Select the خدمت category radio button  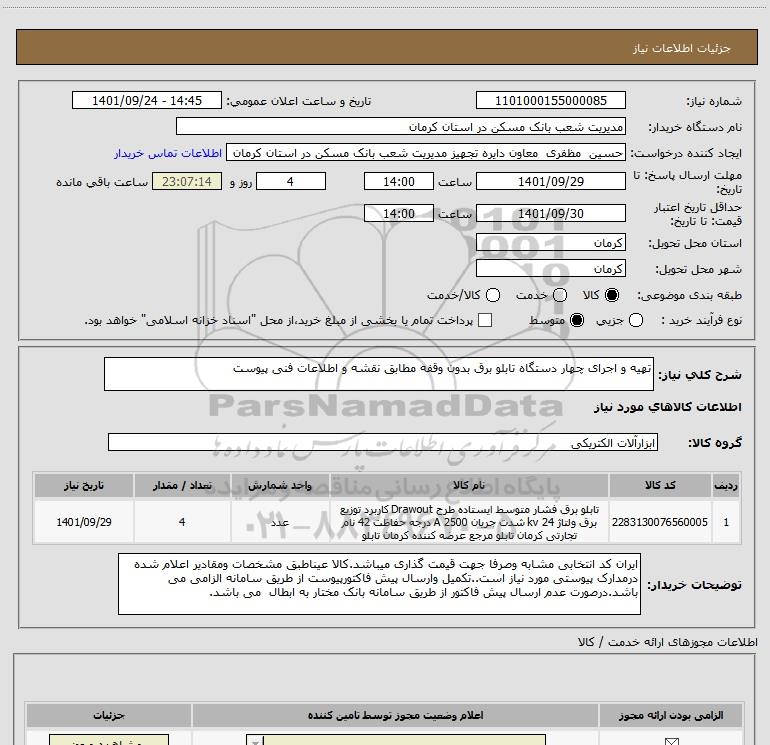560,295
